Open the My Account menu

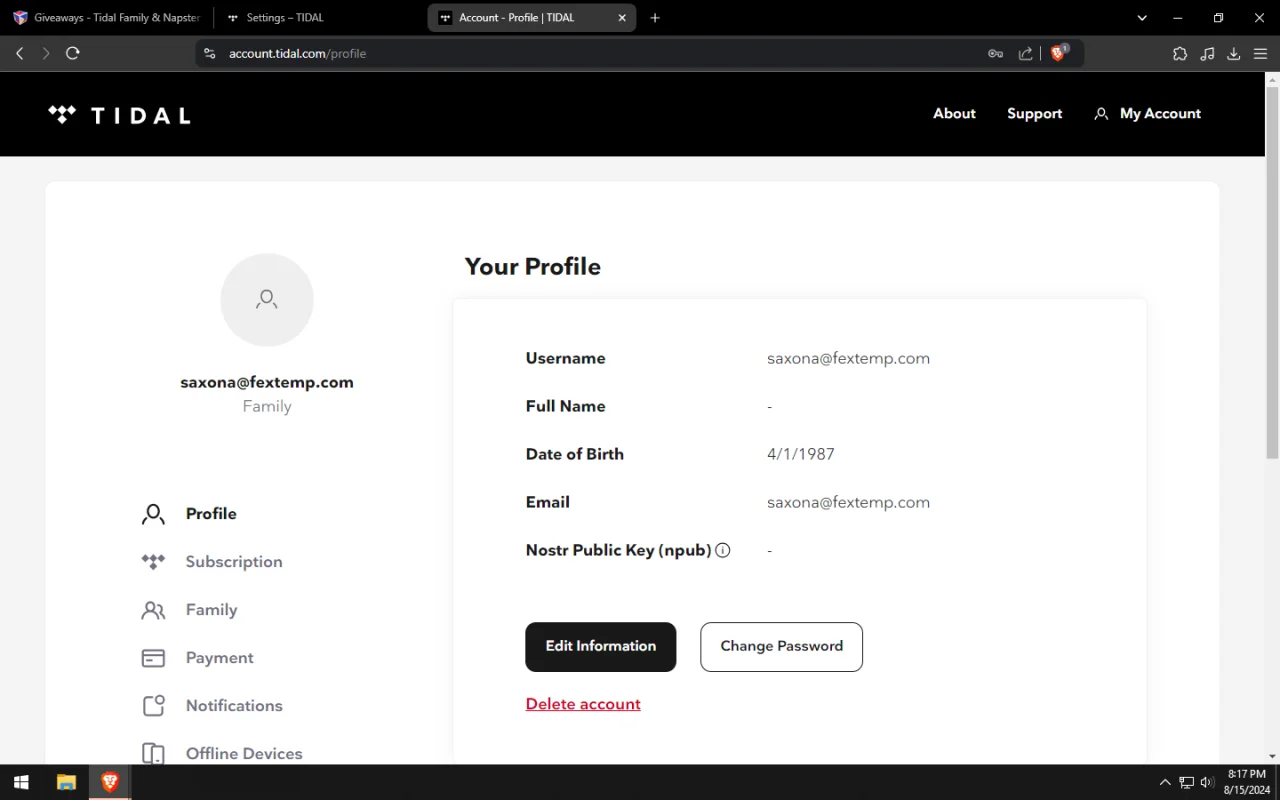[x=1148, y=114]
